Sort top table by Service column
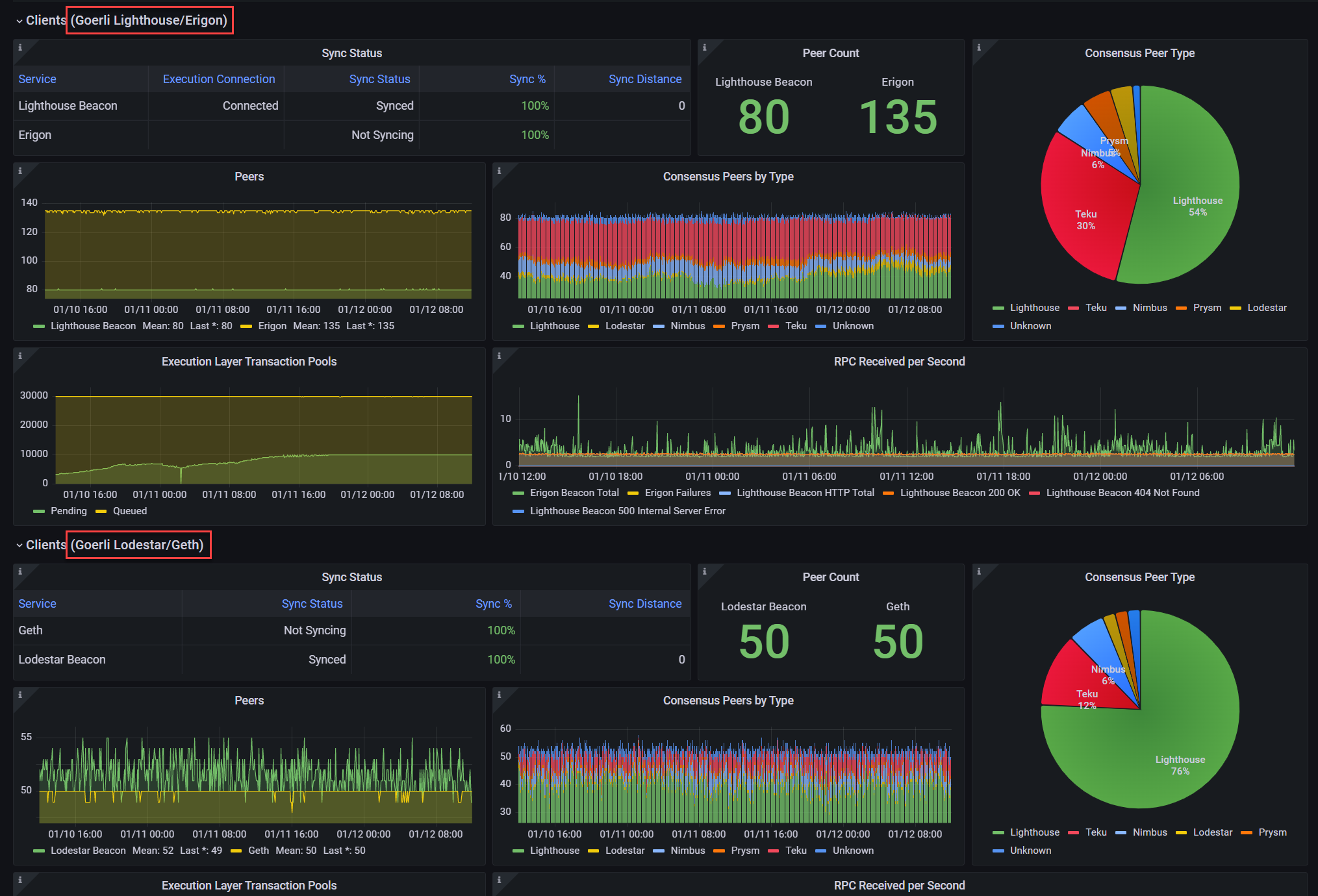Screen dimensions: 1318x896 click(37, 79)
